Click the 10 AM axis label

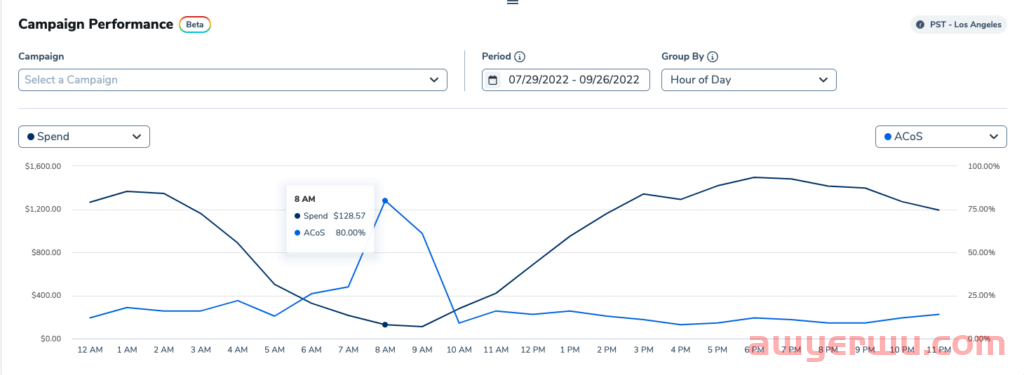coord(459,350)
